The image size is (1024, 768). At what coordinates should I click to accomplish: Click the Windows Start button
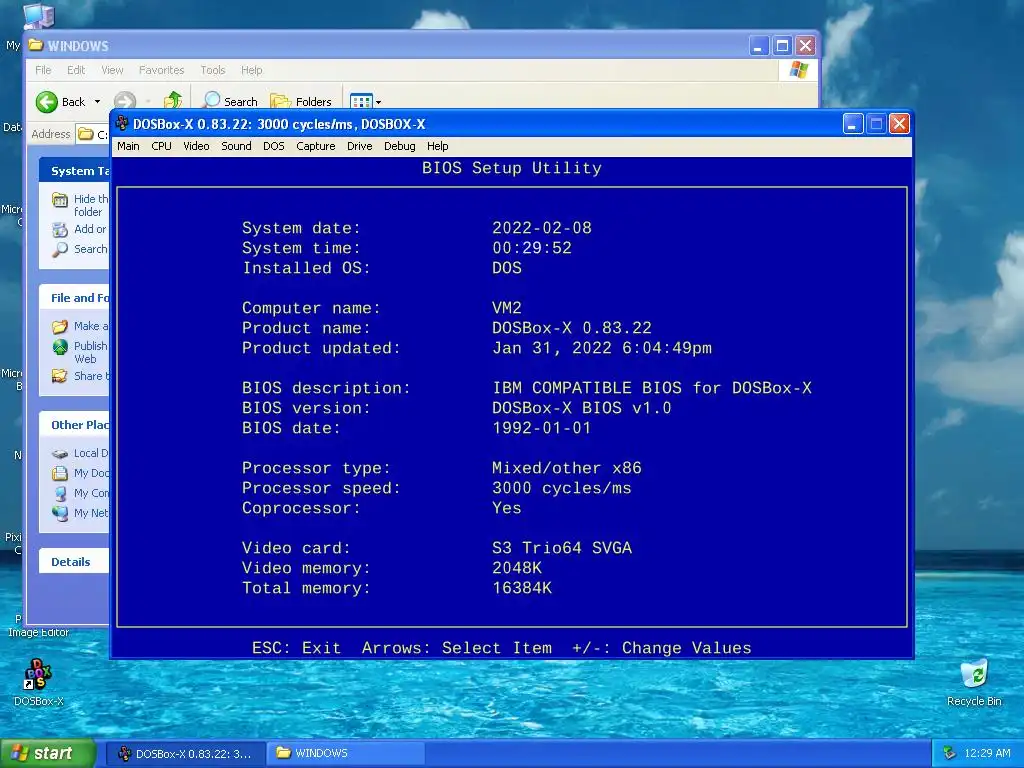tap(48, 754)
